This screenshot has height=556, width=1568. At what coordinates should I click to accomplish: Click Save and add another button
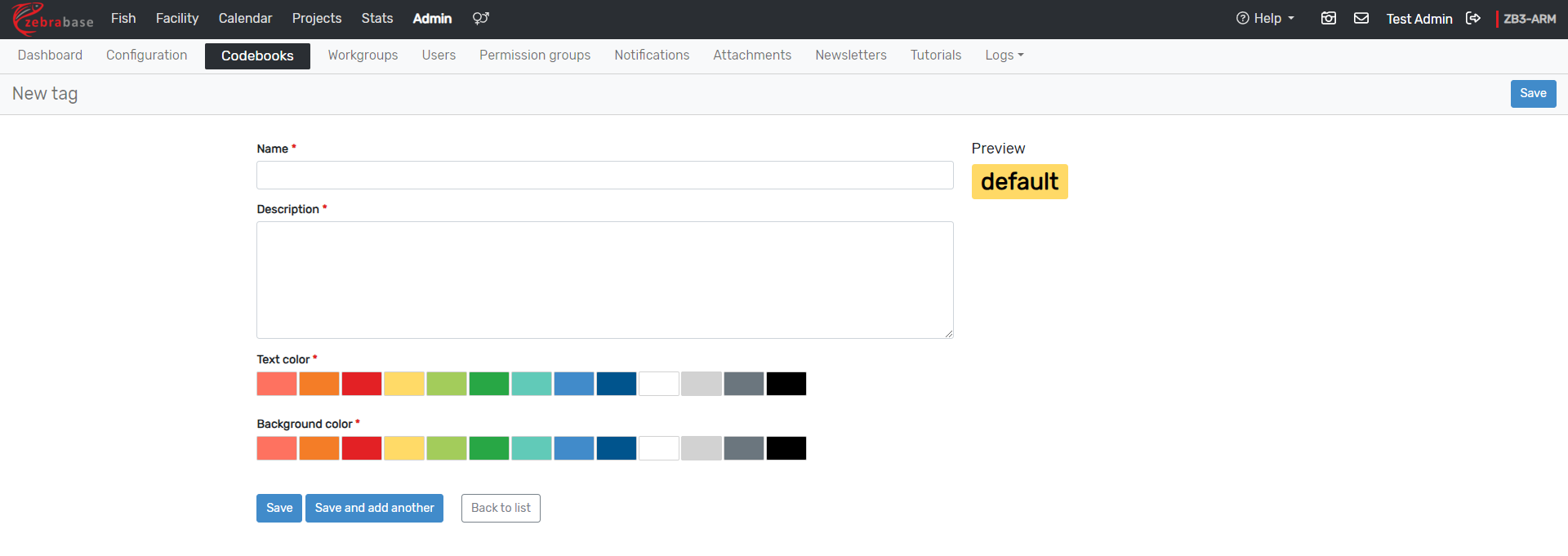click(374, 508)
